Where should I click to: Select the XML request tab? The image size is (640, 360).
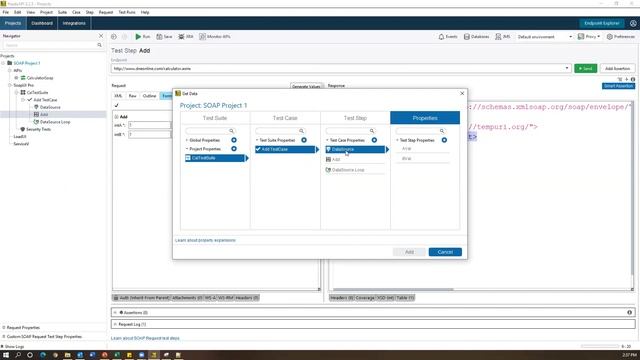coord(118,96)
